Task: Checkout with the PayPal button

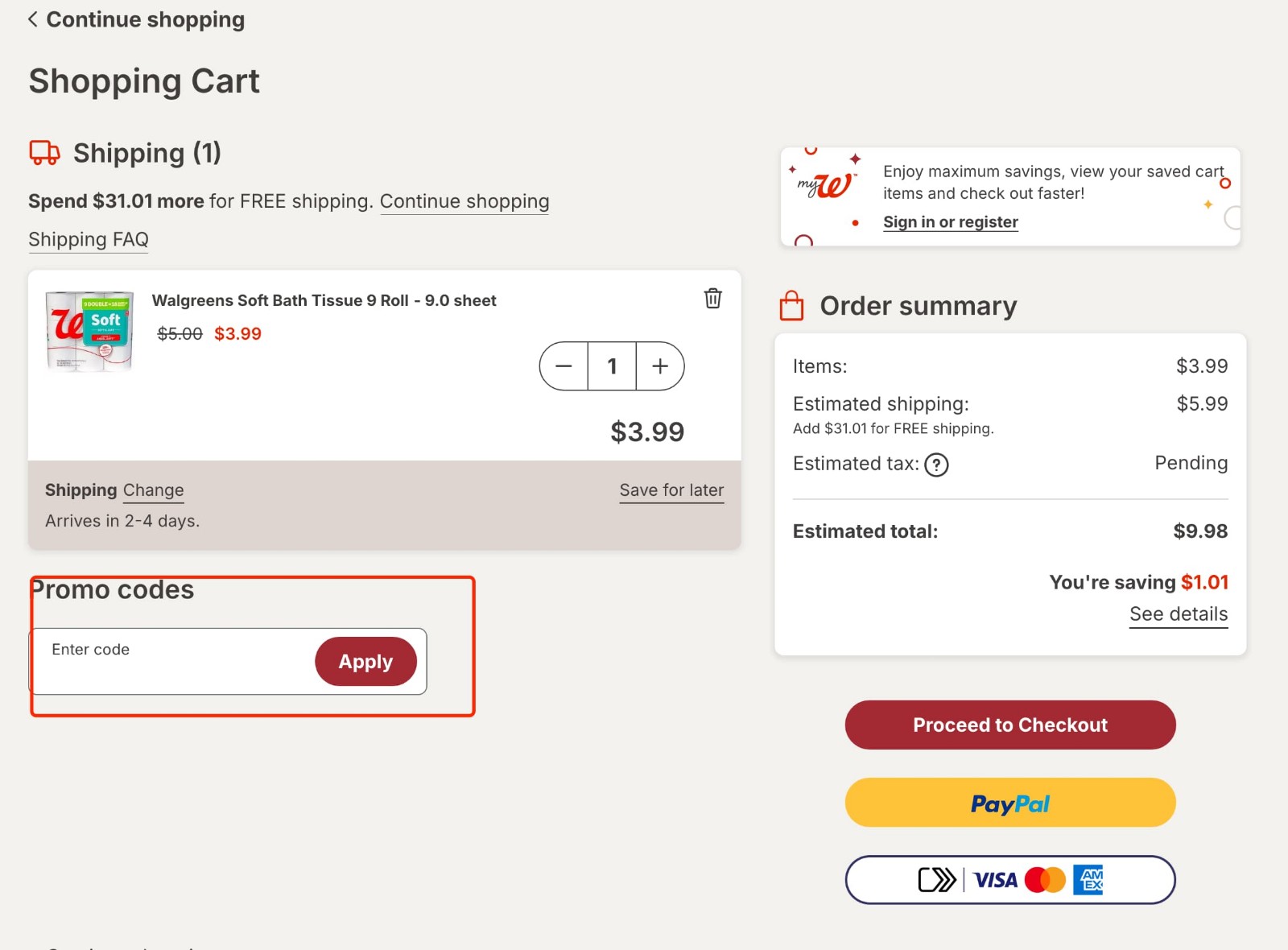Action: point(1009,803)
